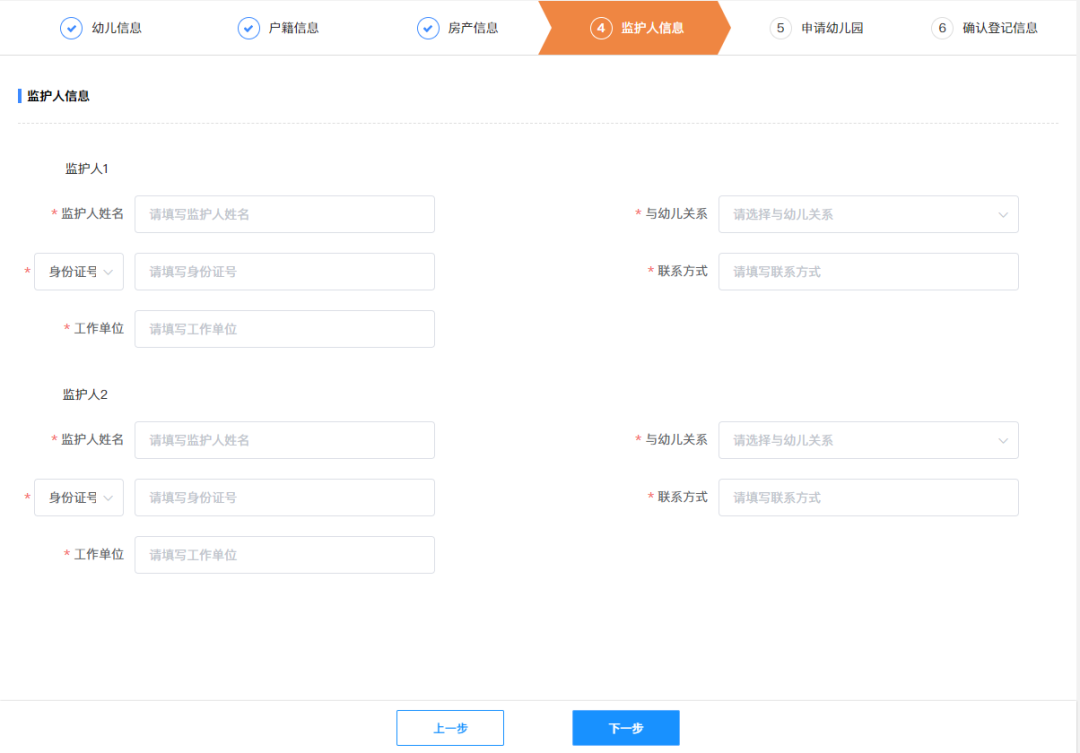The height and width of the screenshot is (753, 1080).
Task: Expand 身份证号 type selector for 监护人2
Action: (79, 498)
